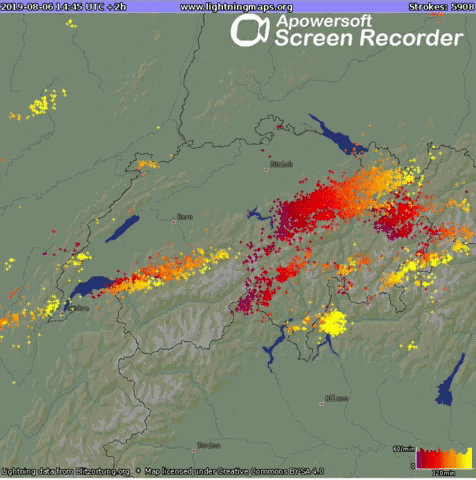This screenshot has width=476, height=480.
Task: Click Lake Maggiore on the map
Action: pos(274,347)
